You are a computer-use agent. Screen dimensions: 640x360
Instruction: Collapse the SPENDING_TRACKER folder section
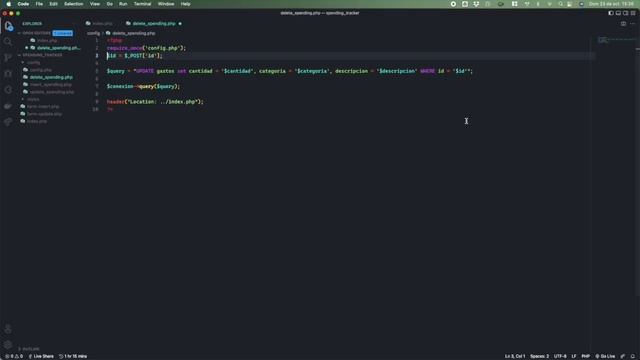pos(40,55)
